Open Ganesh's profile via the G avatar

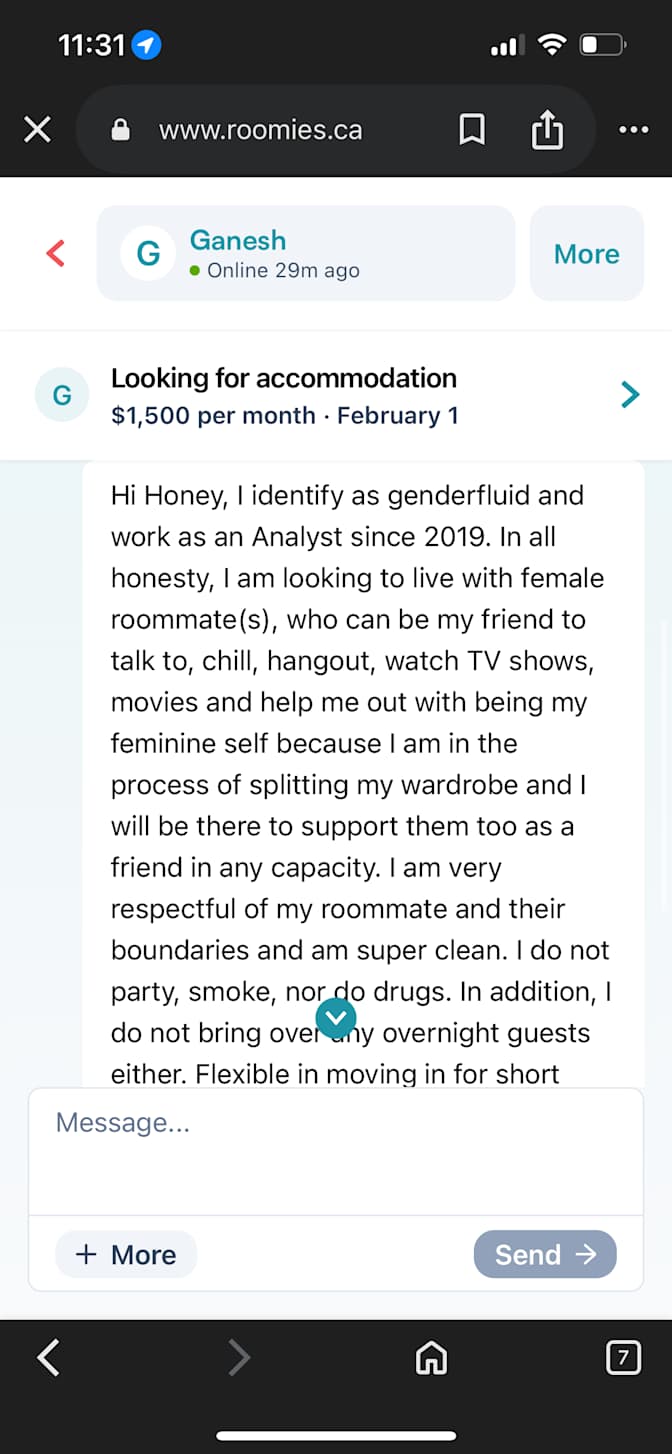coord(147,253)
